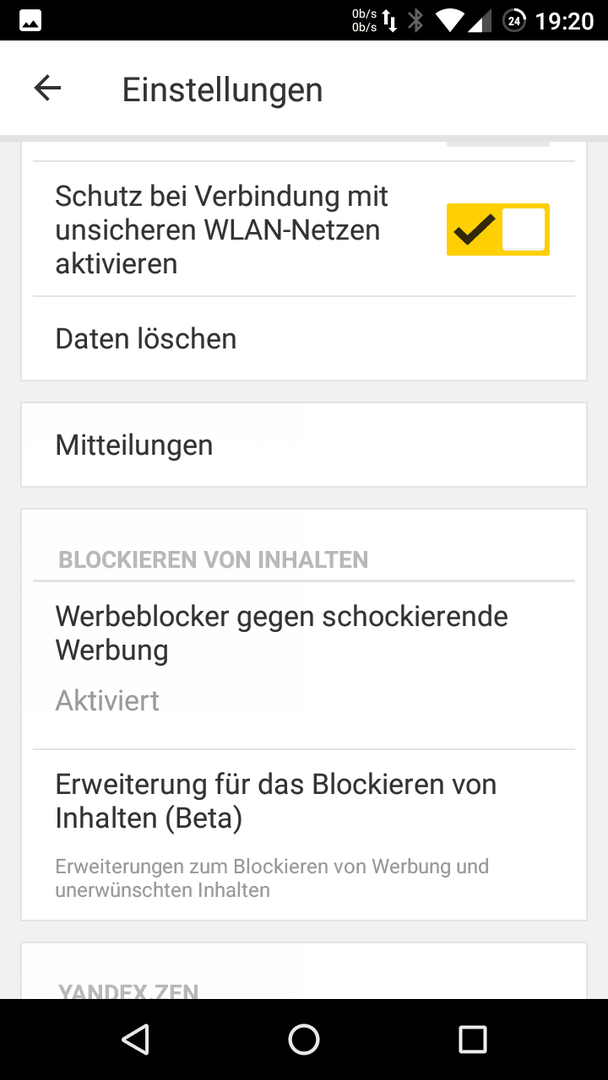The height and width of the screenshot is (1080, 608).
Task: Toggle unsecured WLAN protection switch
Action: 498,229
